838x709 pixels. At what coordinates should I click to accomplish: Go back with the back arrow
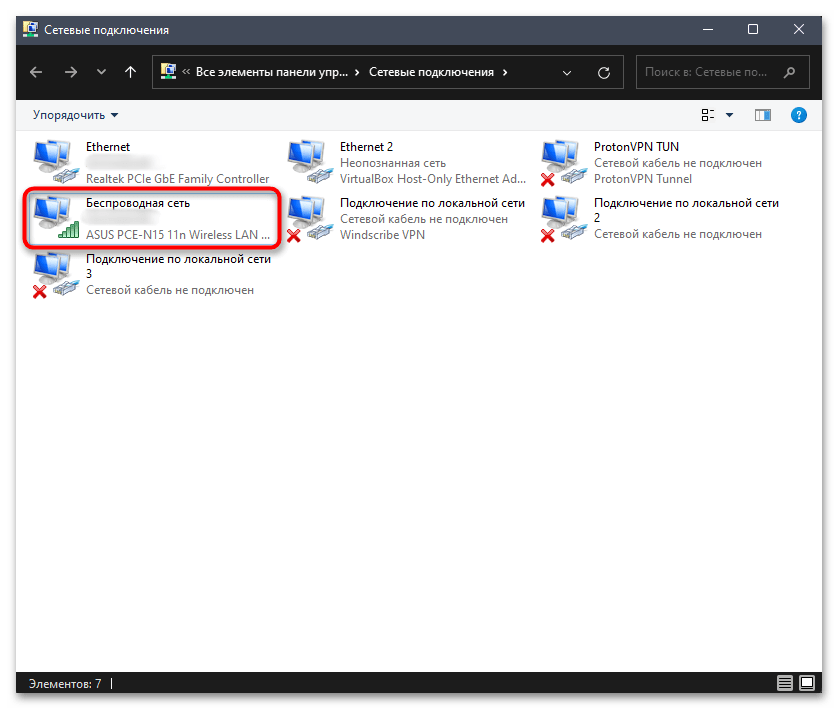pos(36,73)
